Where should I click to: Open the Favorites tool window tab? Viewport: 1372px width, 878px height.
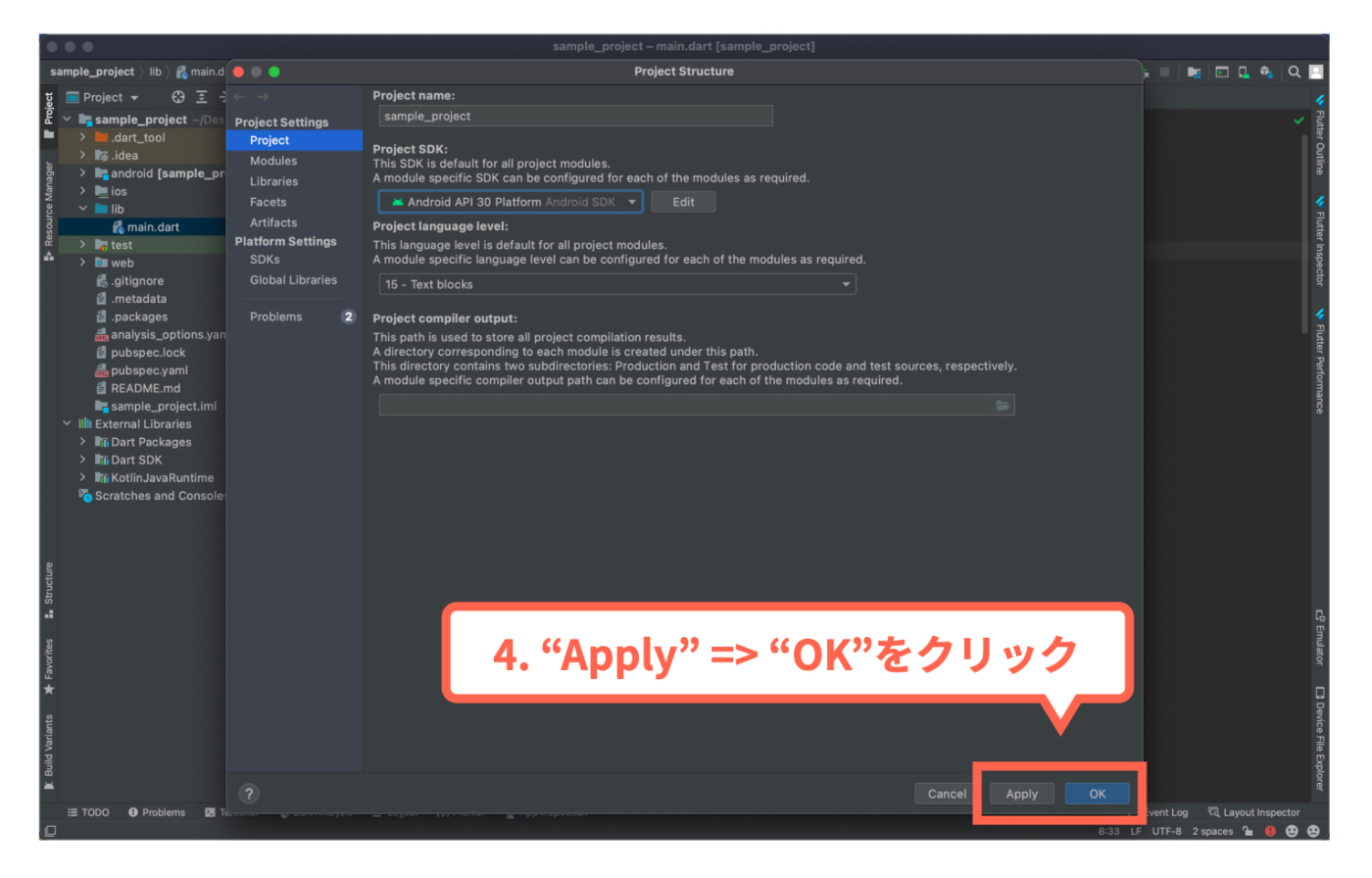48,667
